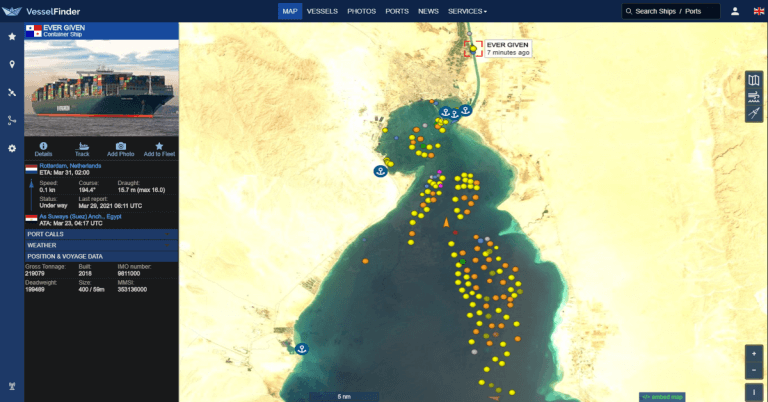Click the 5 nm map scale bar
This screenshot has width=768, height=402.
[x=344, y=397]
